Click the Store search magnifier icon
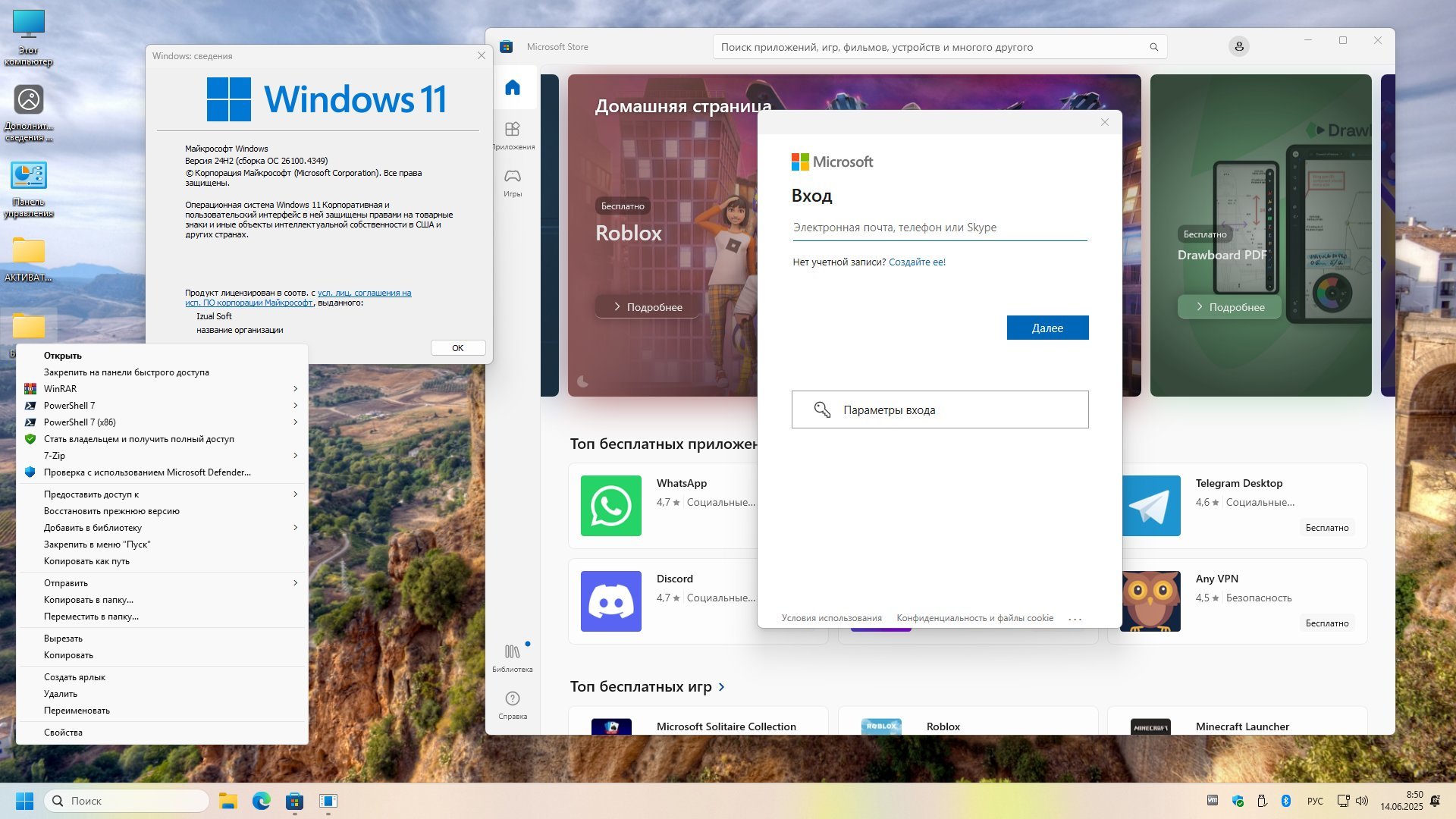Viewport: 1456px width, 819px height. coord(1153,47)
